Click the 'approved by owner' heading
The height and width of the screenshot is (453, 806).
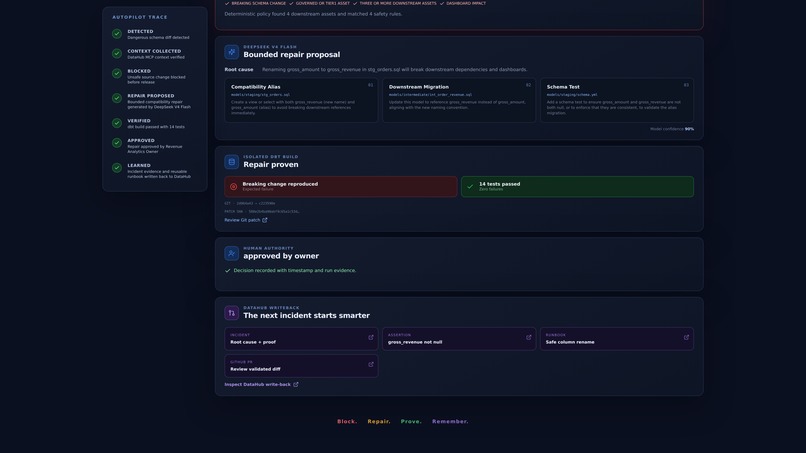tap(281, 256)
